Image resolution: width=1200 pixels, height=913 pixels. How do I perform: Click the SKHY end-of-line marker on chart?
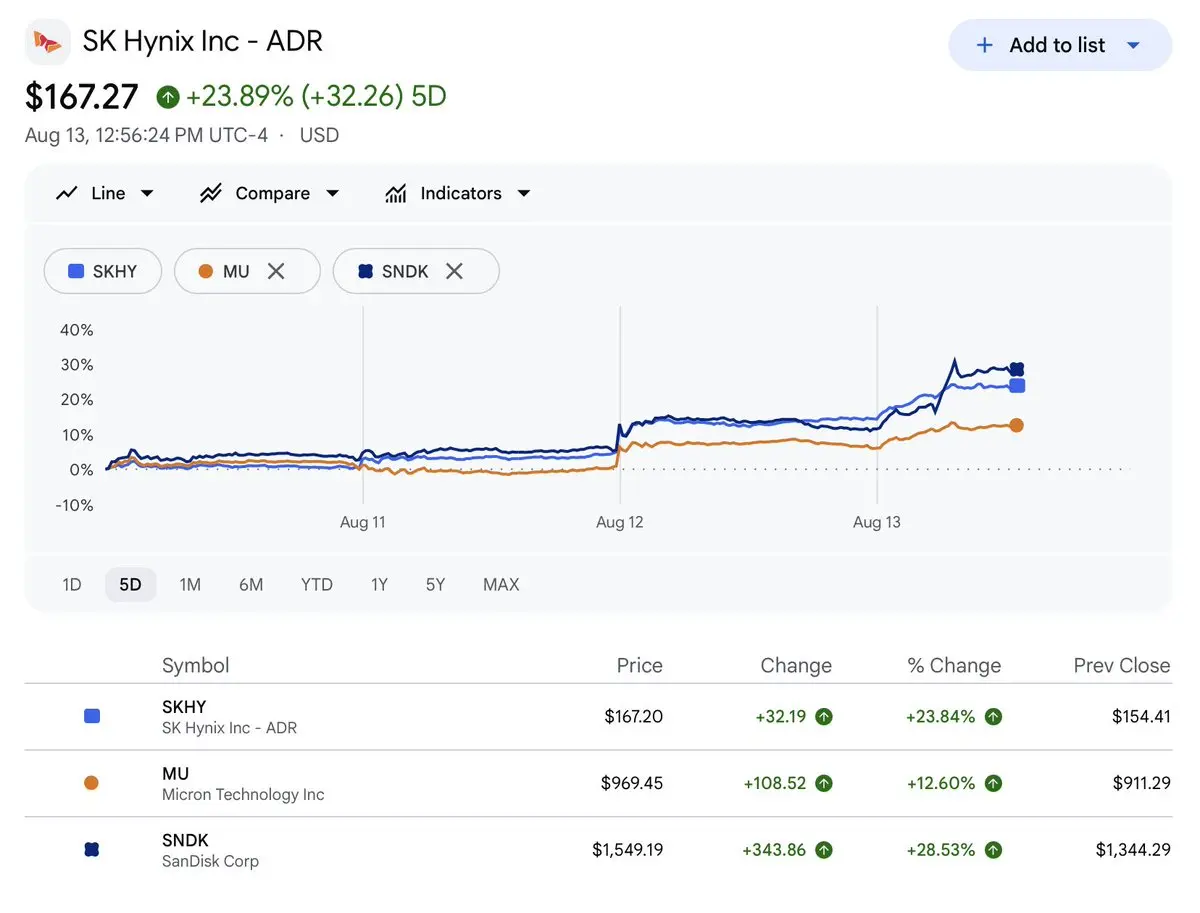(1017, 386)
